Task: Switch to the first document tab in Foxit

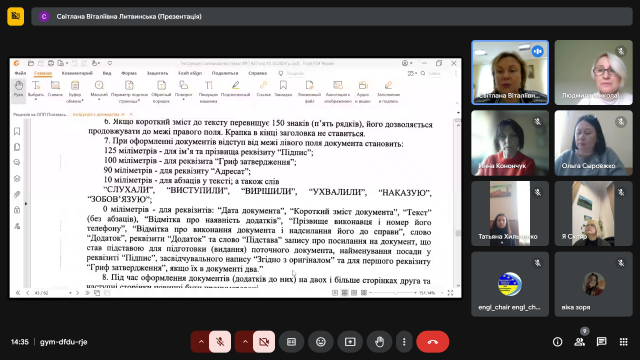Action: pyautogui.click(x=40, y=115)
